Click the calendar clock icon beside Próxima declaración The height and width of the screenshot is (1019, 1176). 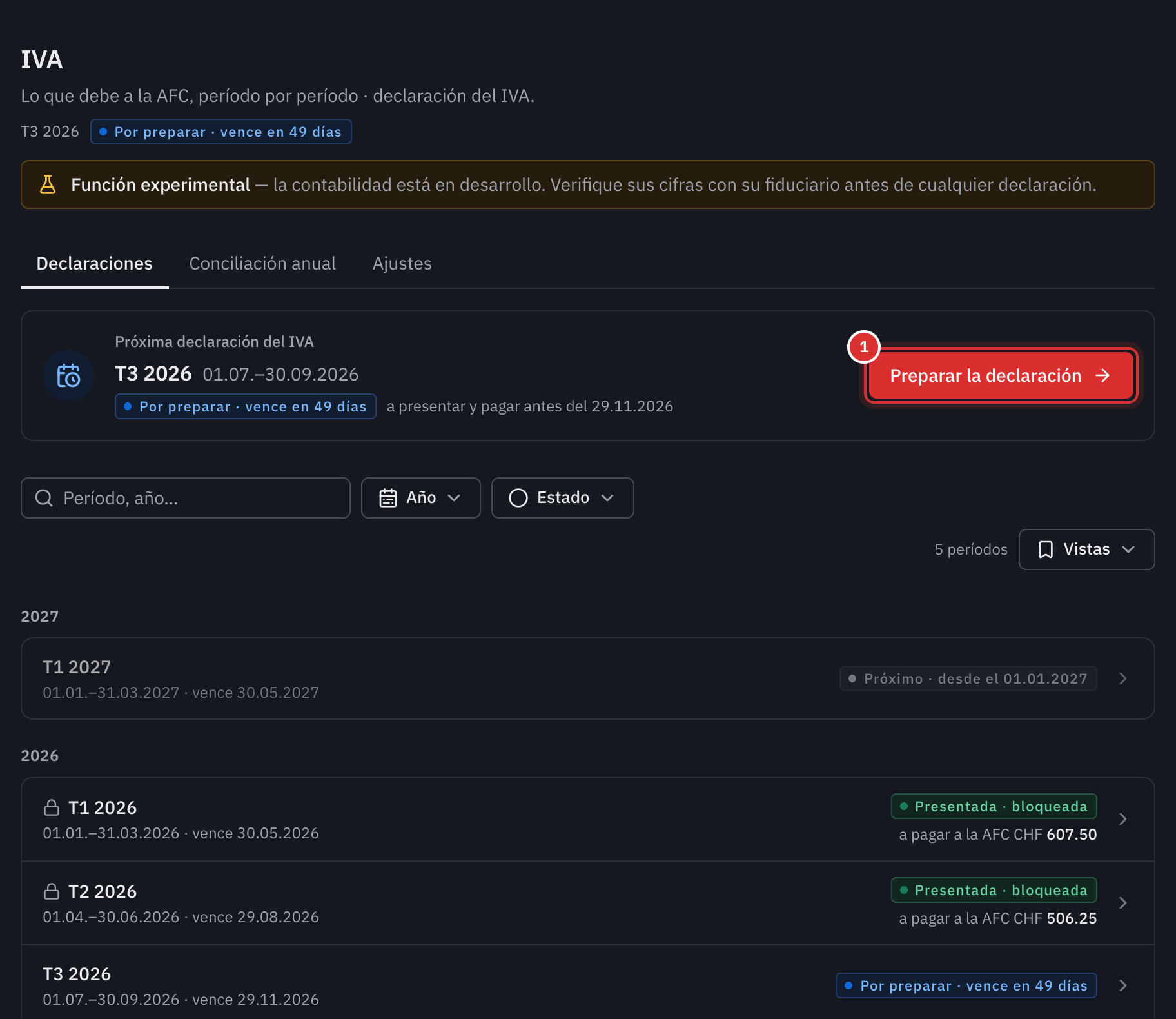pyautogui.click(x=68, y=375)
